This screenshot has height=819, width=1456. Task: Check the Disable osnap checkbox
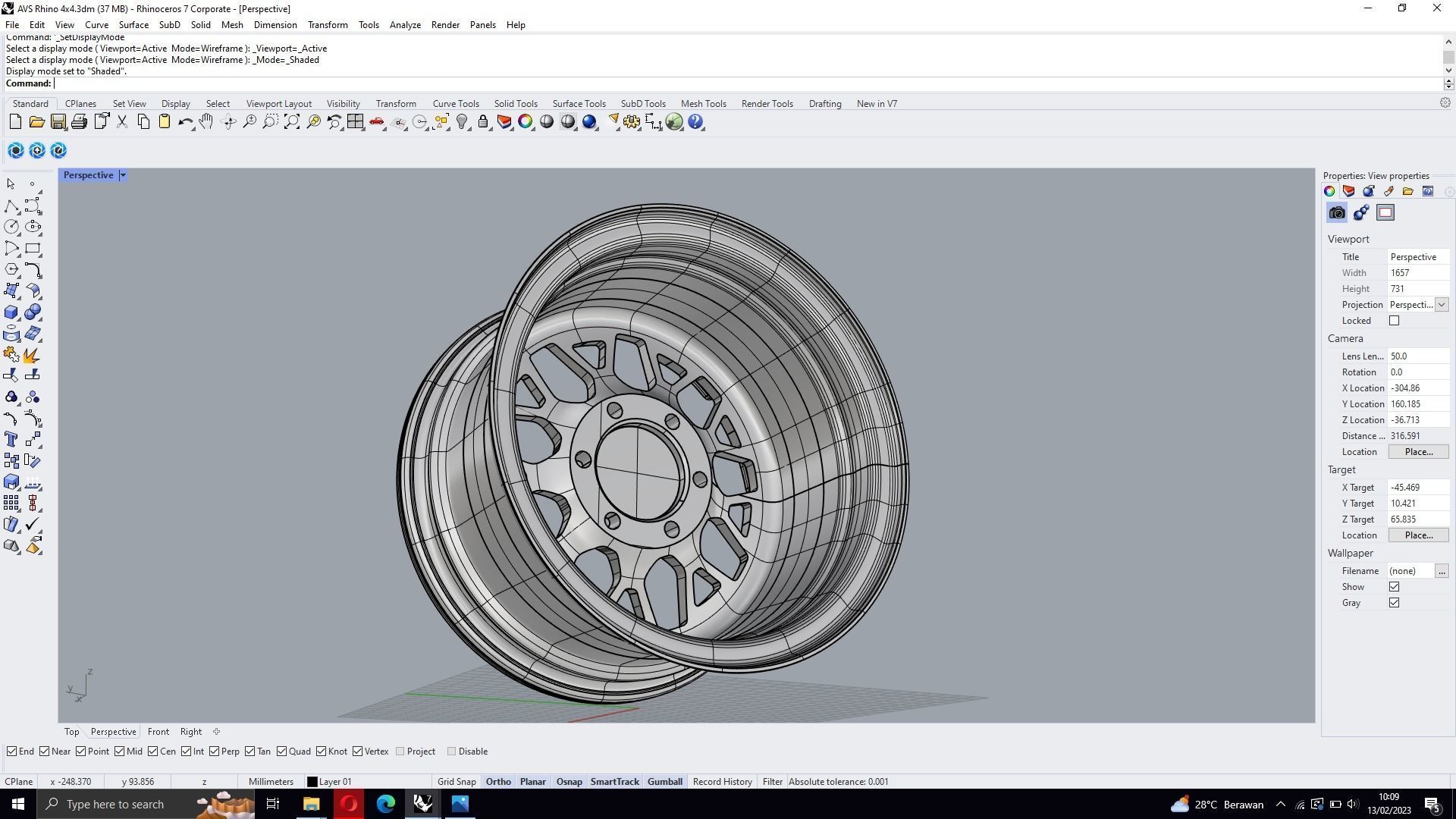[x=451, y=752]
